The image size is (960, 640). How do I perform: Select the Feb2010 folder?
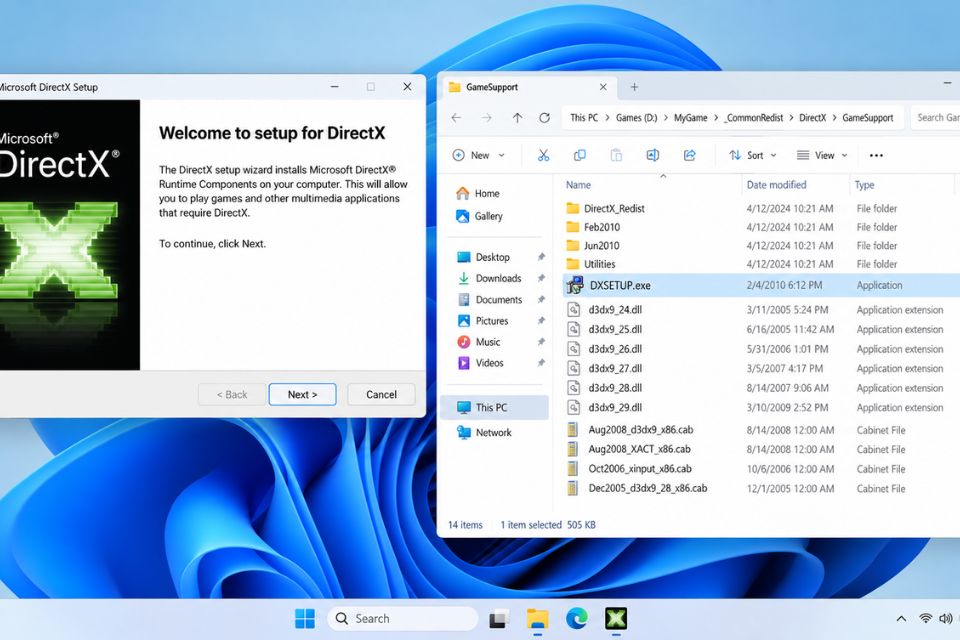[602, 227]
